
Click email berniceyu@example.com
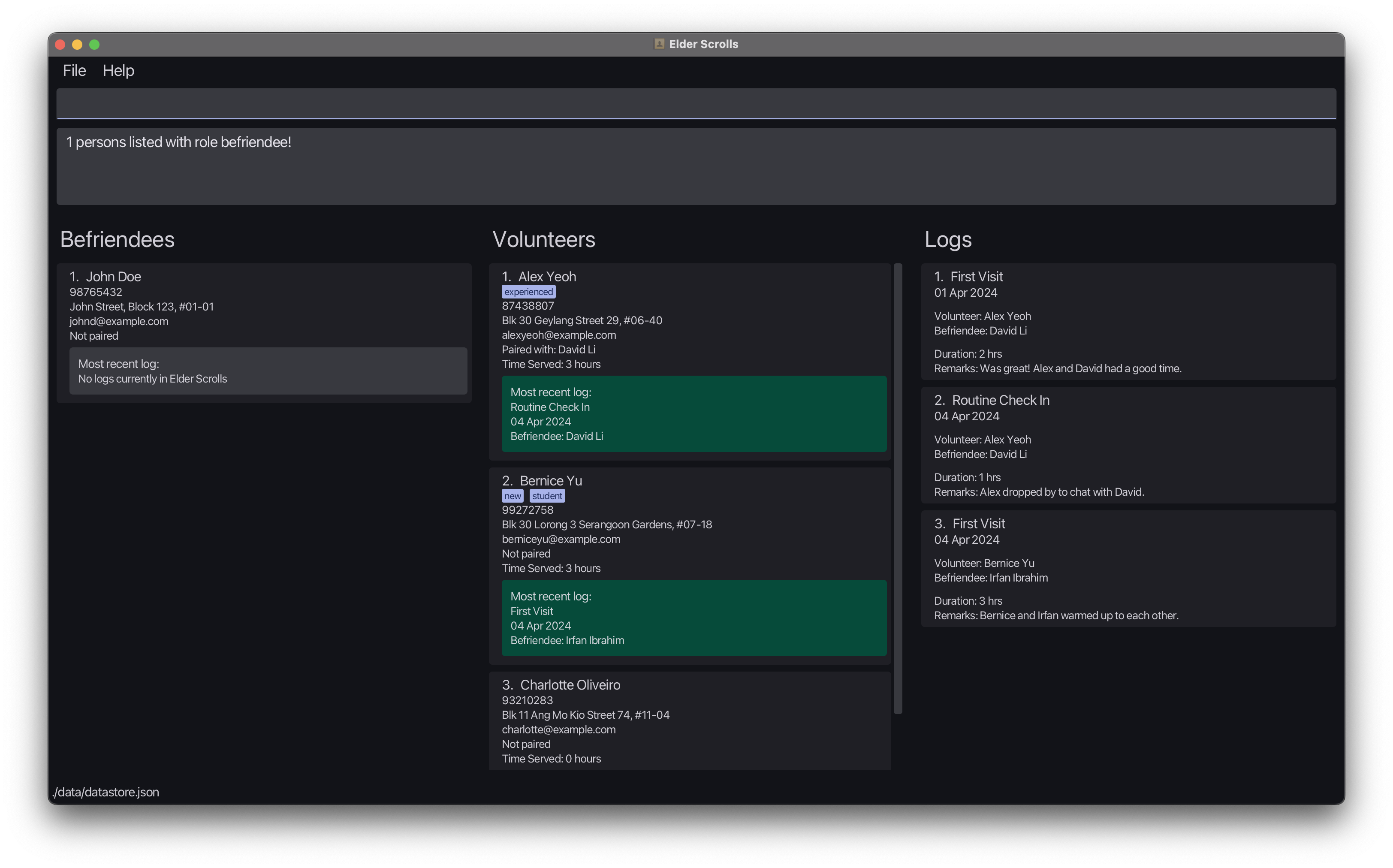click(x=561, y=539)
